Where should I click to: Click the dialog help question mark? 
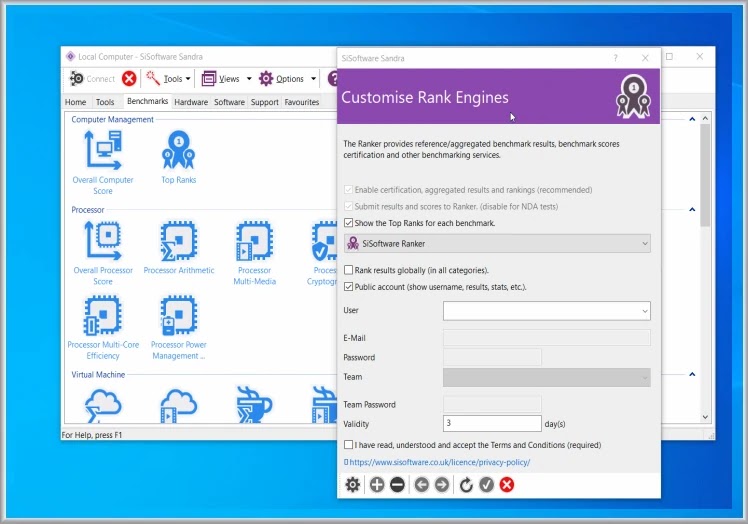615,58
